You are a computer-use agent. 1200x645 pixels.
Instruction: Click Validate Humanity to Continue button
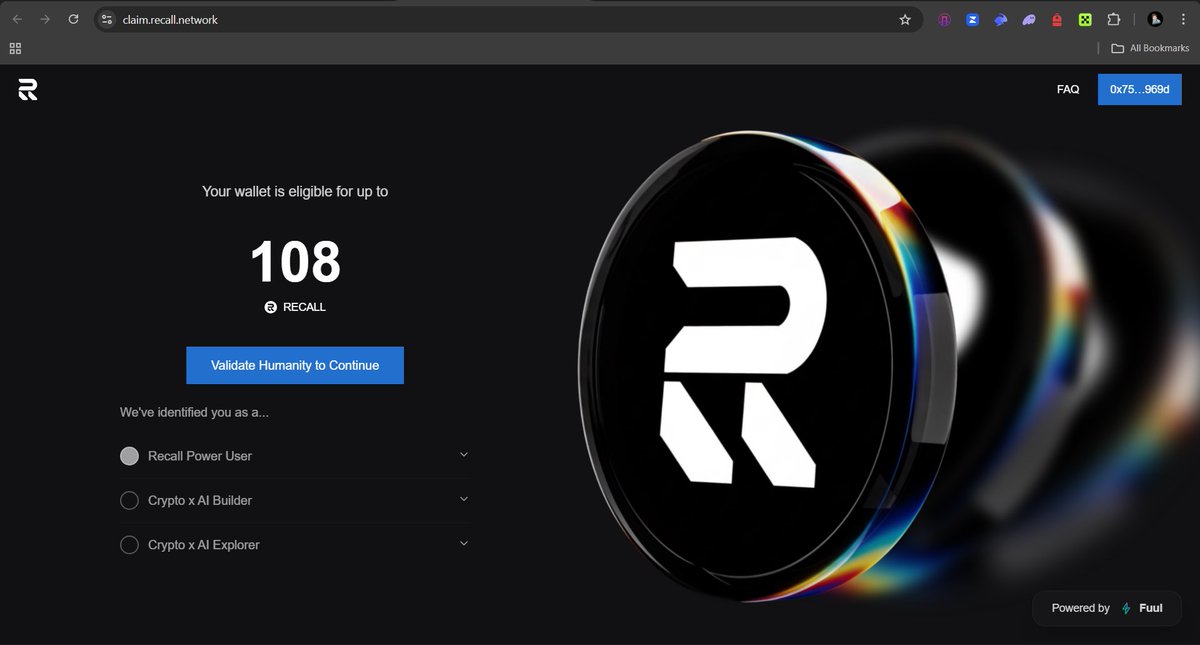pyautogui.click(x=295, y=365)
